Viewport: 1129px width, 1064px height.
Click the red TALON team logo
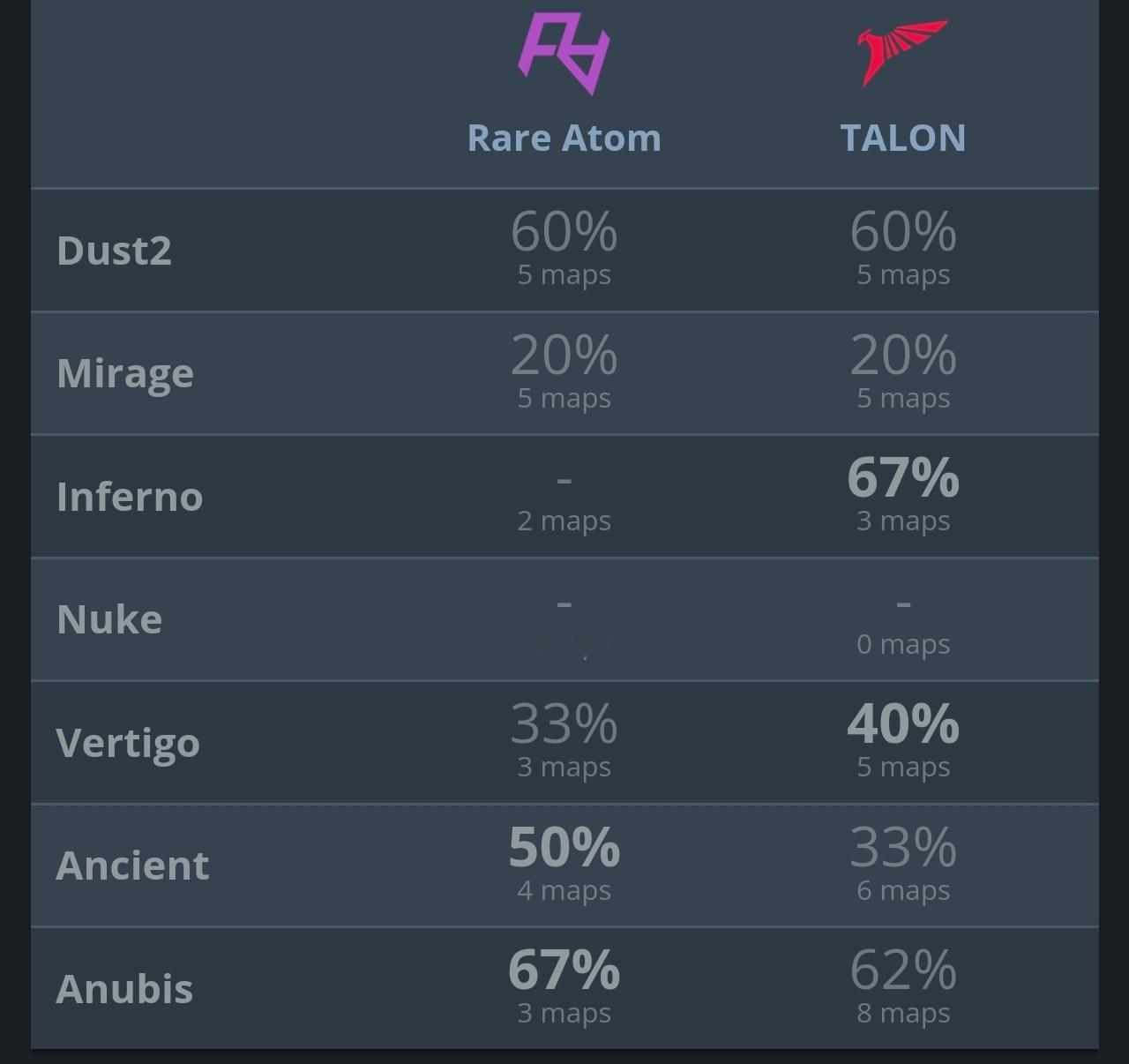[x=902, y=53]
